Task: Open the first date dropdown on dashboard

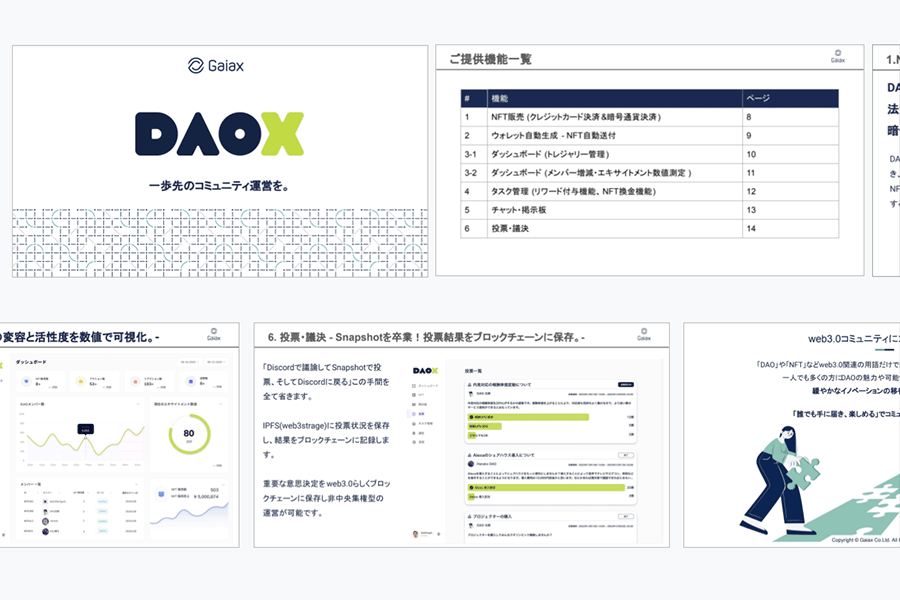Action: [189, 362]
